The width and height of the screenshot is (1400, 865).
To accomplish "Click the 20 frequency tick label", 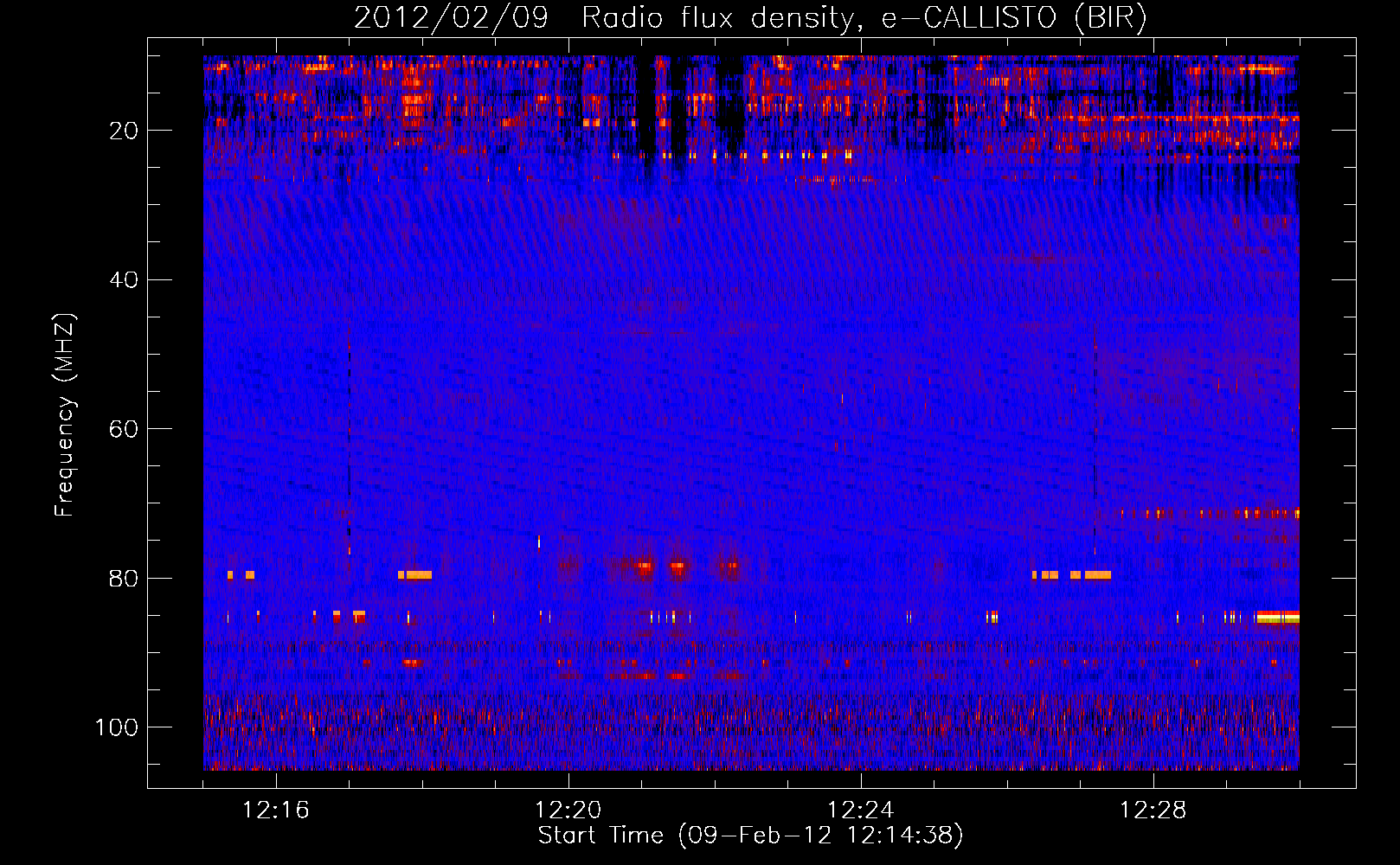I will [124, 131].
